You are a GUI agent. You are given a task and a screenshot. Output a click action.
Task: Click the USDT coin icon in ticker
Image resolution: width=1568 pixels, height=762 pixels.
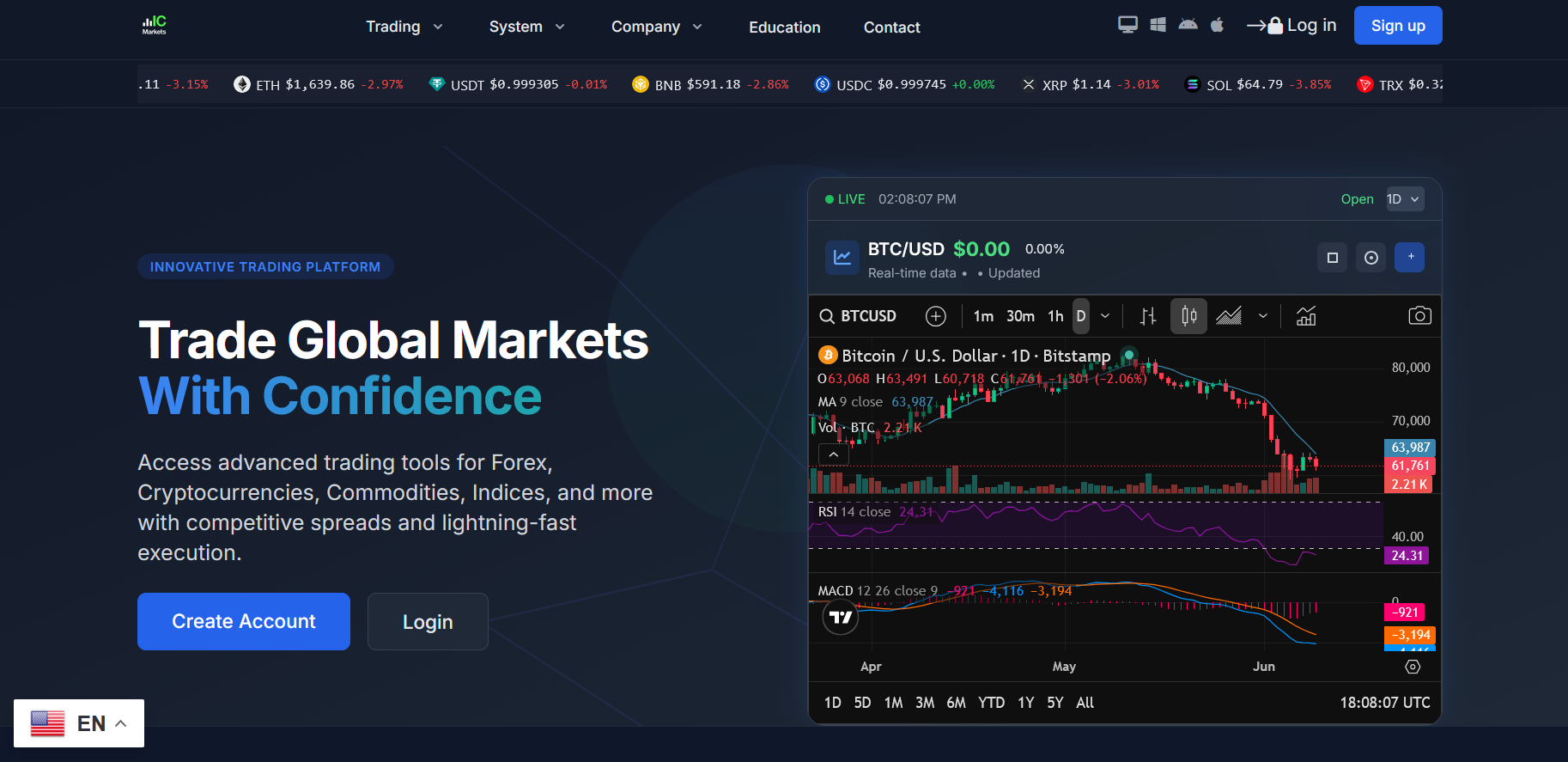tap(437, 84)
